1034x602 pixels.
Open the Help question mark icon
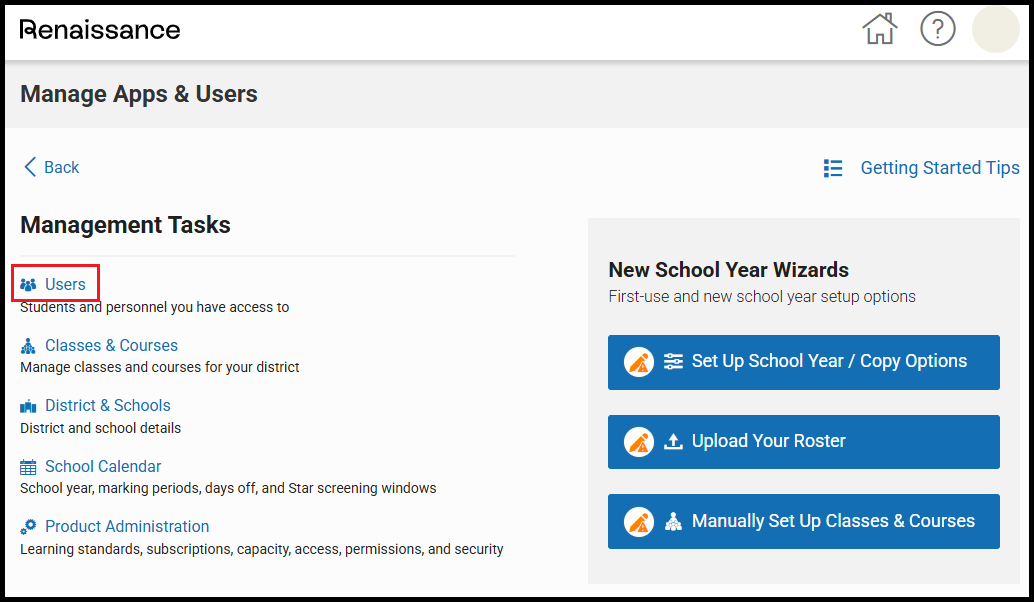(937, 29)
